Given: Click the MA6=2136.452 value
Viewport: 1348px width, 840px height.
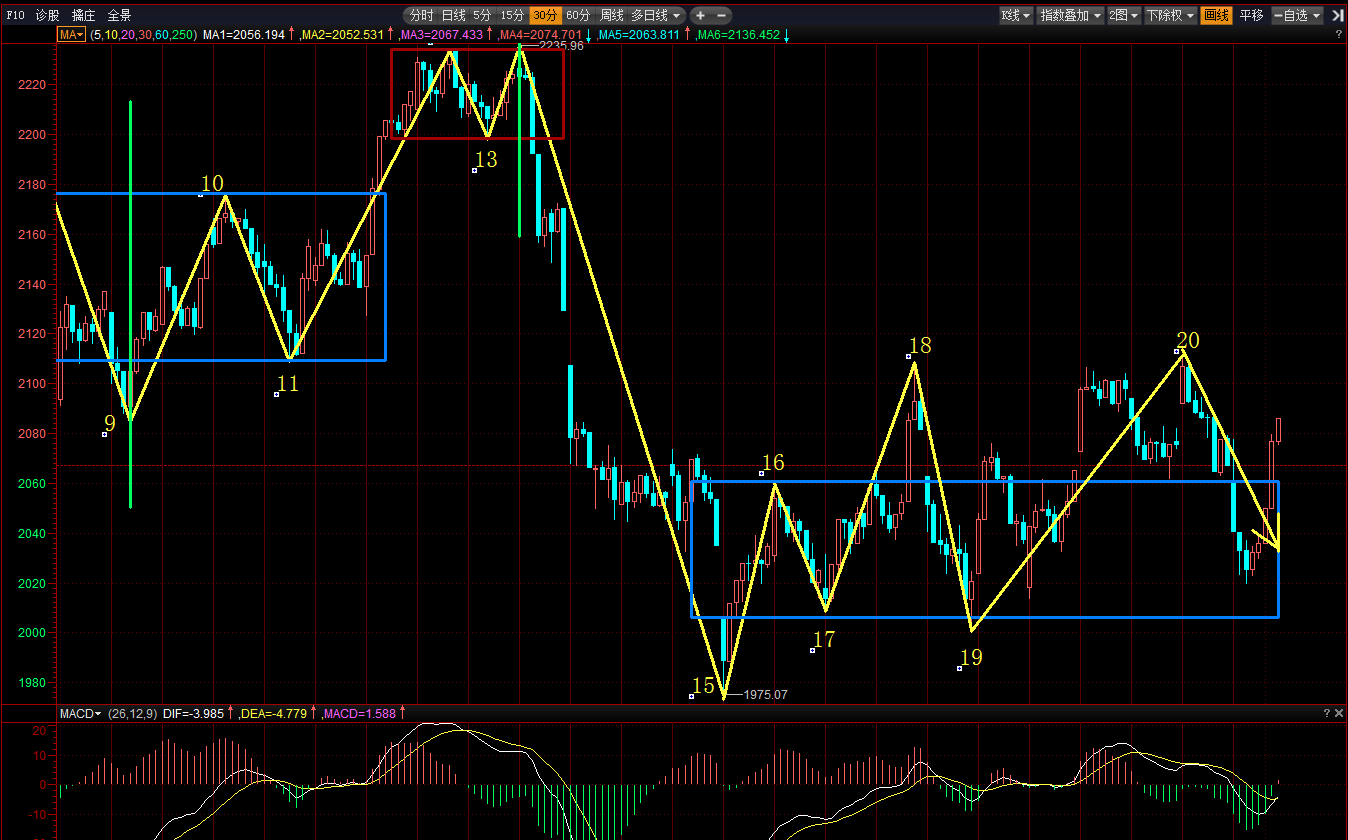Looking at the screenshot, I should click(738, 35).
